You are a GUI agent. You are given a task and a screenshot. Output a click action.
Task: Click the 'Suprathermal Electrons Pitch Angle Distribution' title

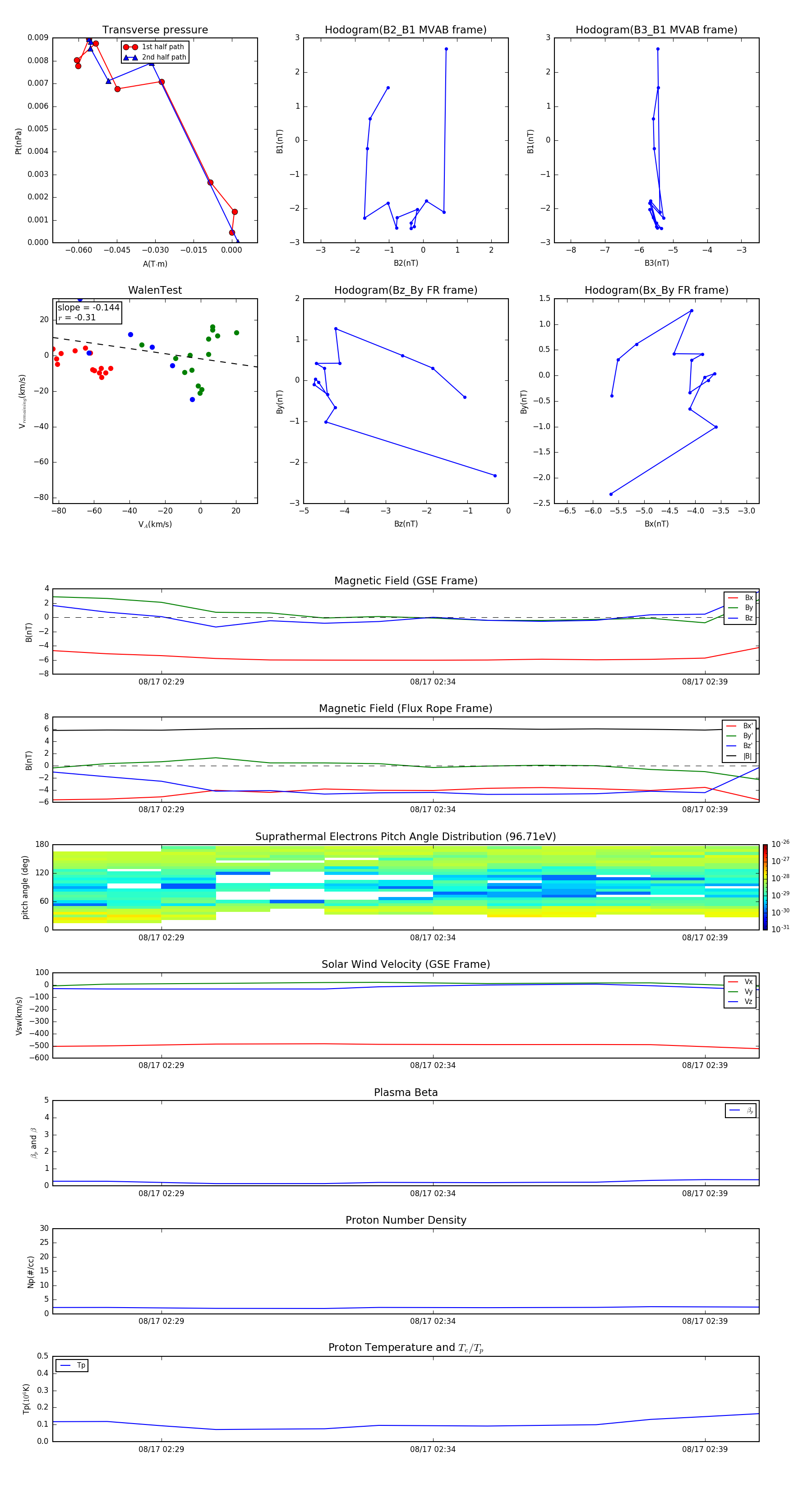406,837
